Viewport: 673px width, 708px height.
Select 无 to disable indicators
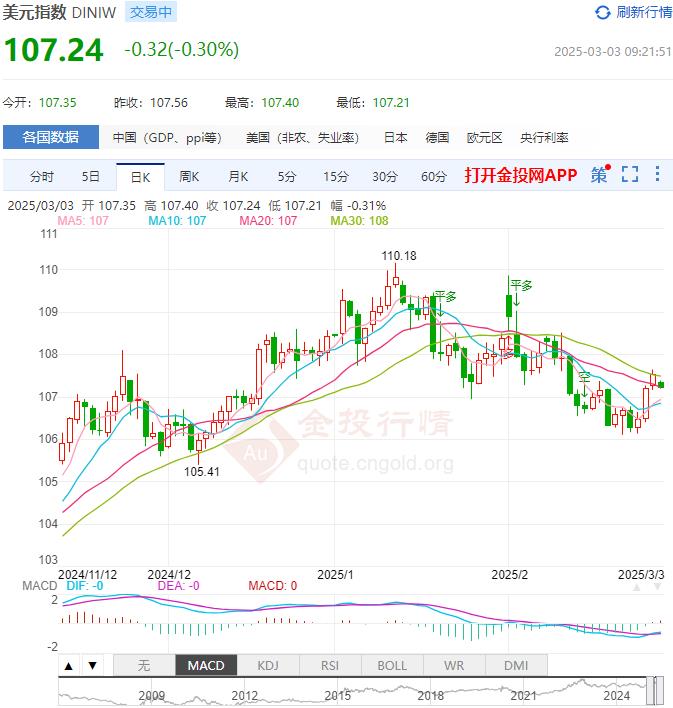[144, 666]
